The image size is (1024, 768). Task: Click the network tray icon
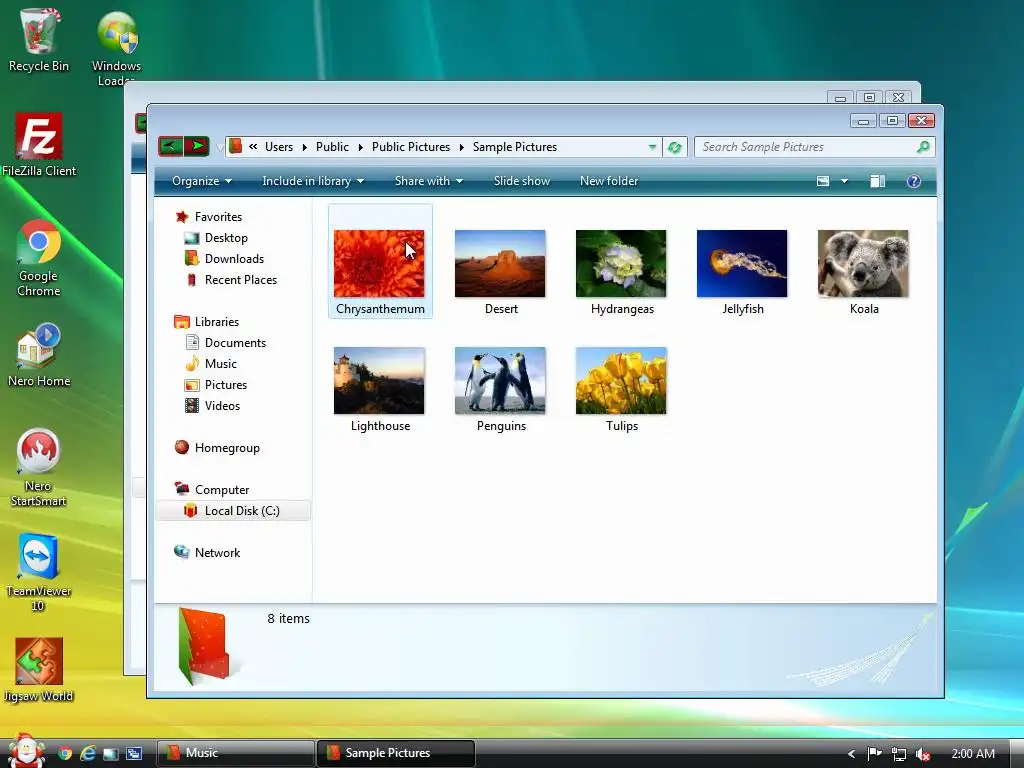coord(899,754)
